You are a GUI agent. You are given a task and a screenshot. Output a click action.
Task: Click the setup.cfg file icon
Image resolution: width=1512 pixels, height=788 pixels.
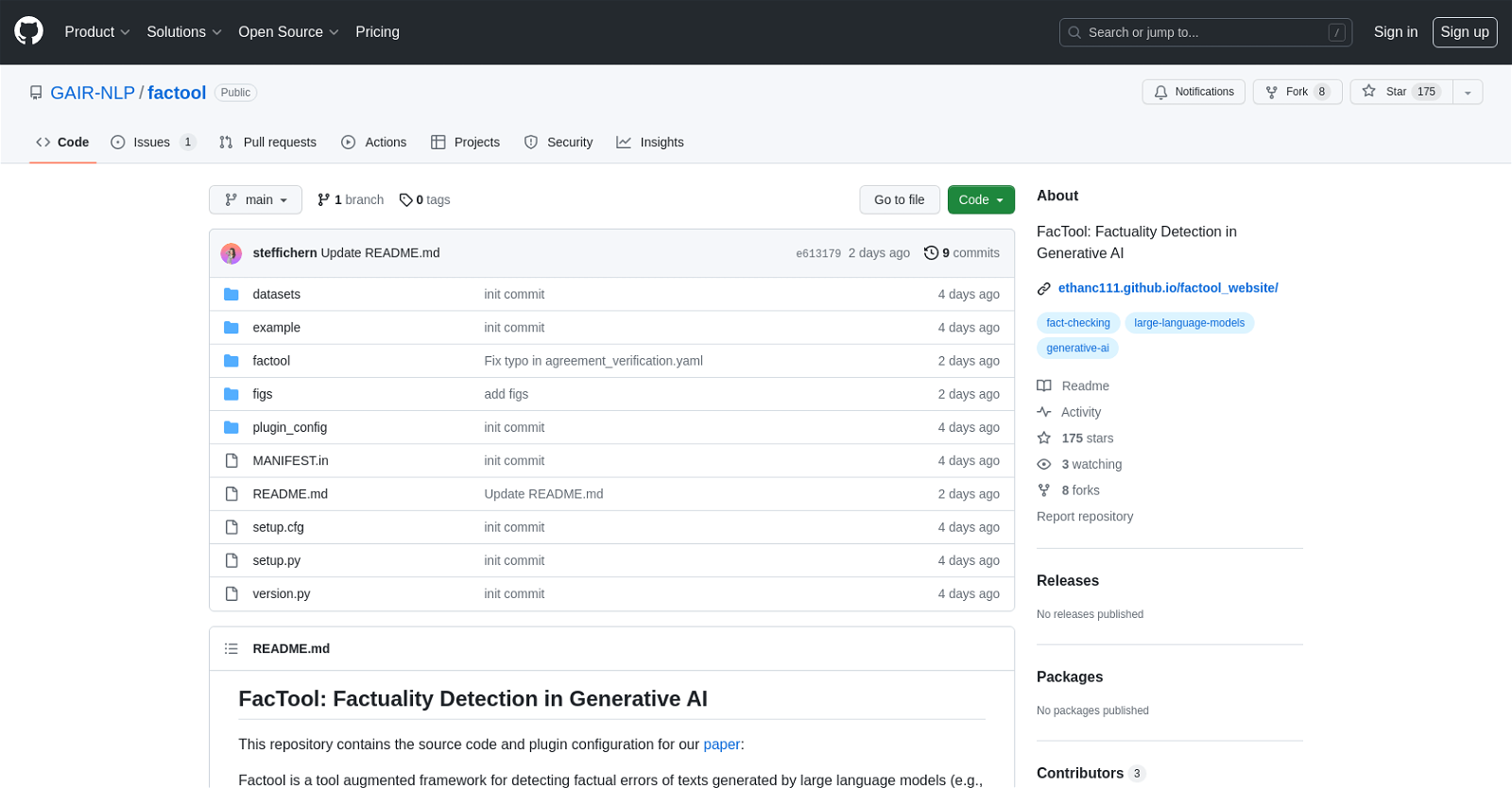coord(232,527)
